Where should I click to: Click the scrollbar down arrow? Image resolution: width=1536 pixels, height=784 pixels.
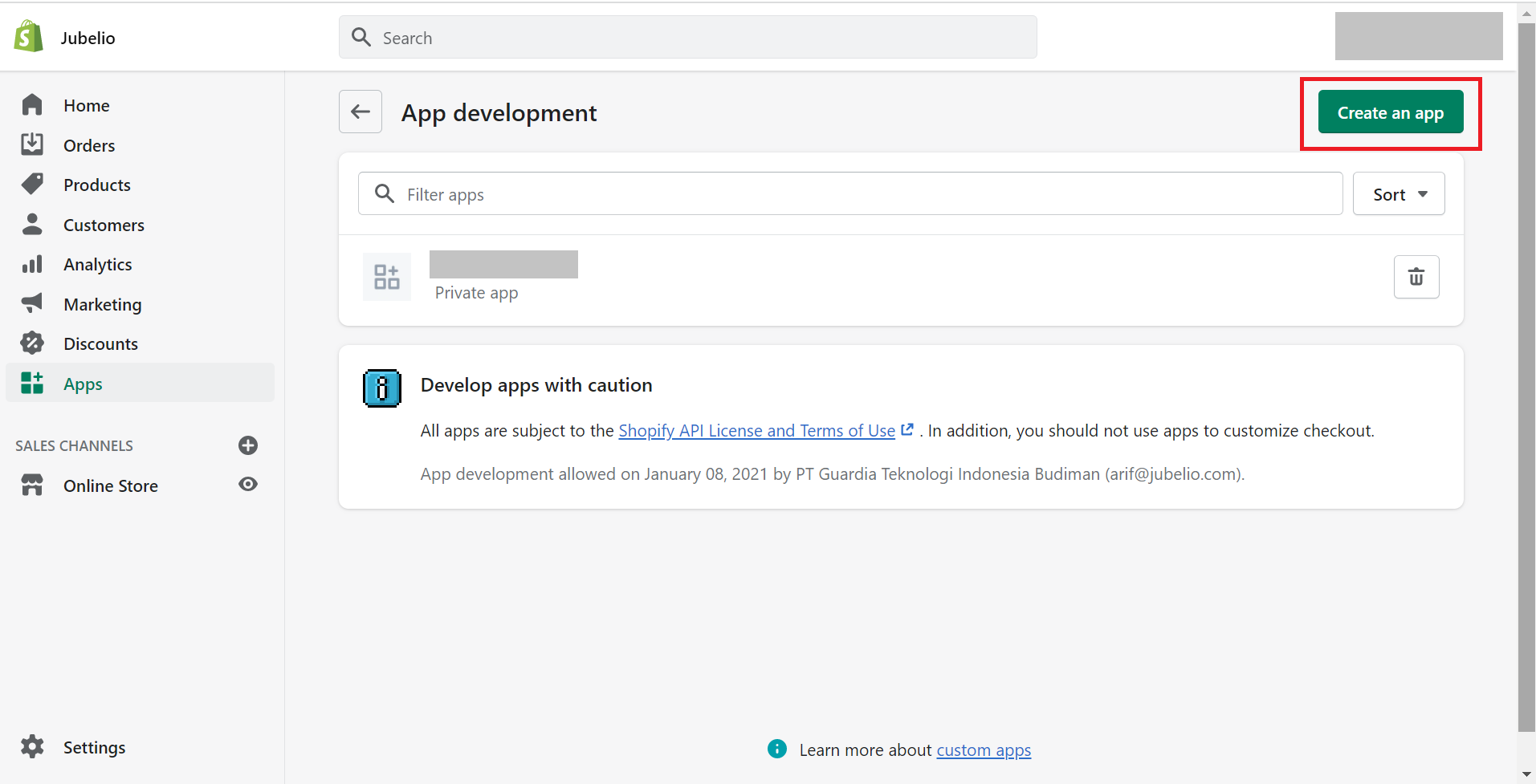pyautogui.click(x=1526, y=775)
